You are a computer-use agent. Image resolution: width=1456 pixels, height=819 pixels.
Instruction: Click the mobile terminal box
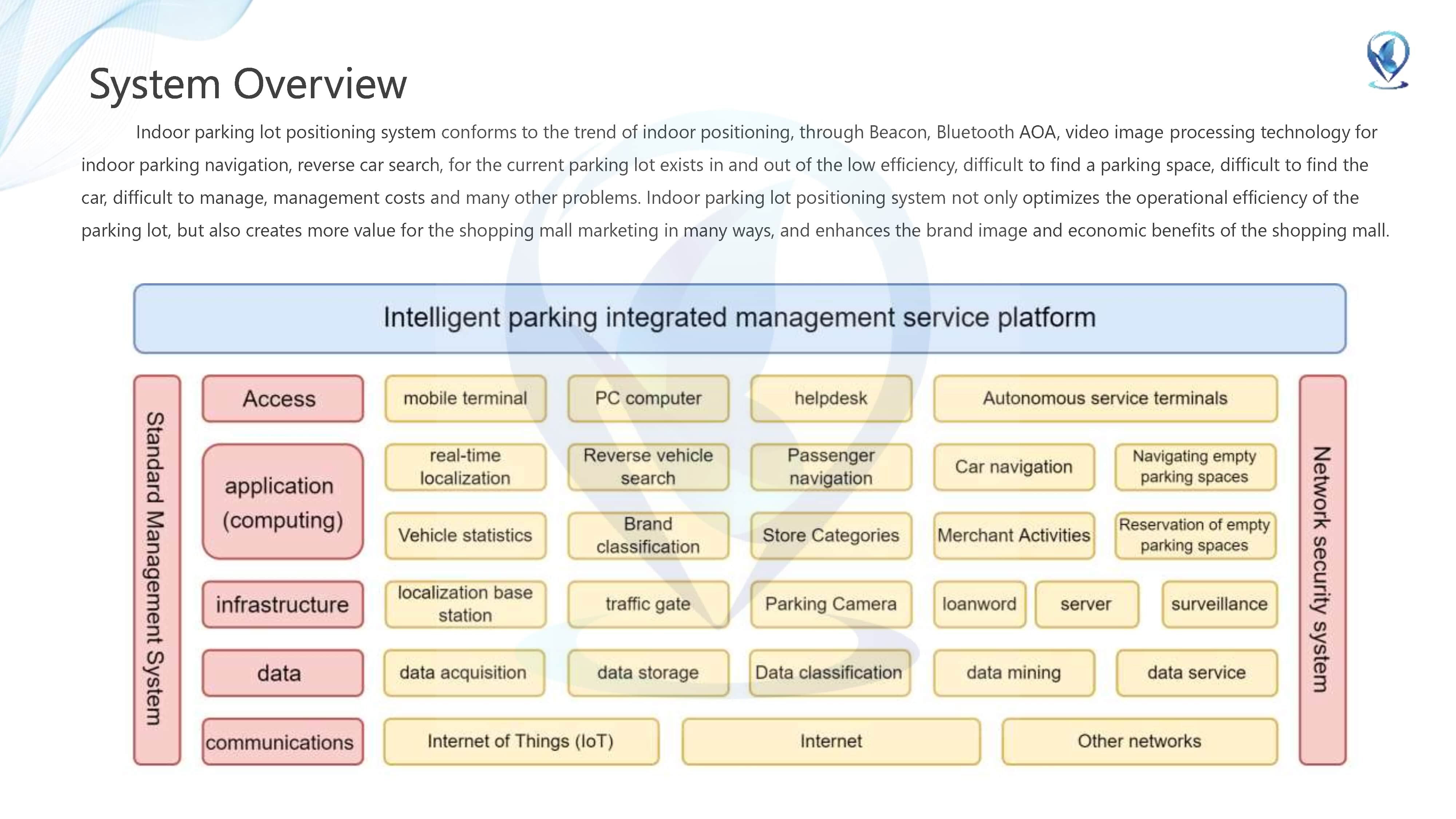click(x=465, y=399)
